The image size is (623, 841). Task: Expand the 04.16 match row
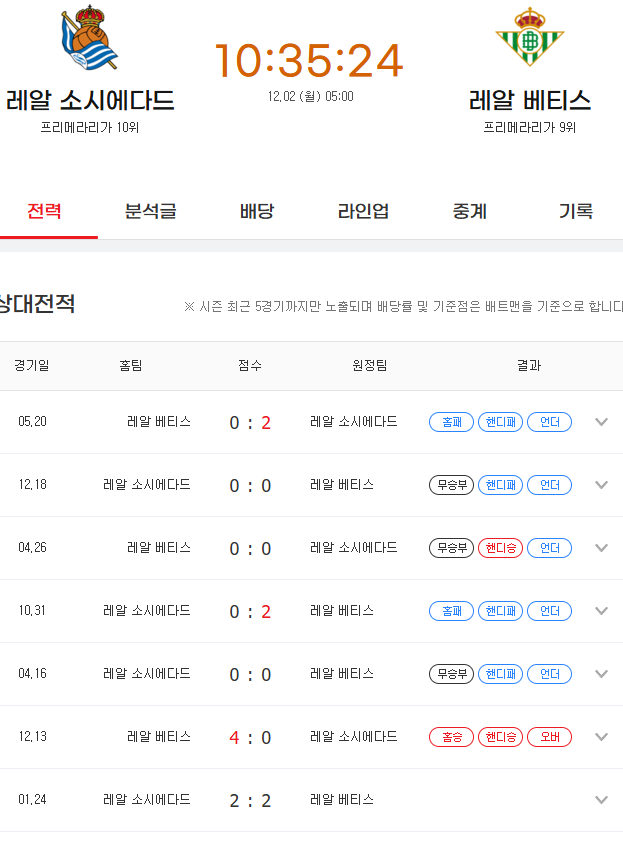pyautogui.click(x=602, y=674)
